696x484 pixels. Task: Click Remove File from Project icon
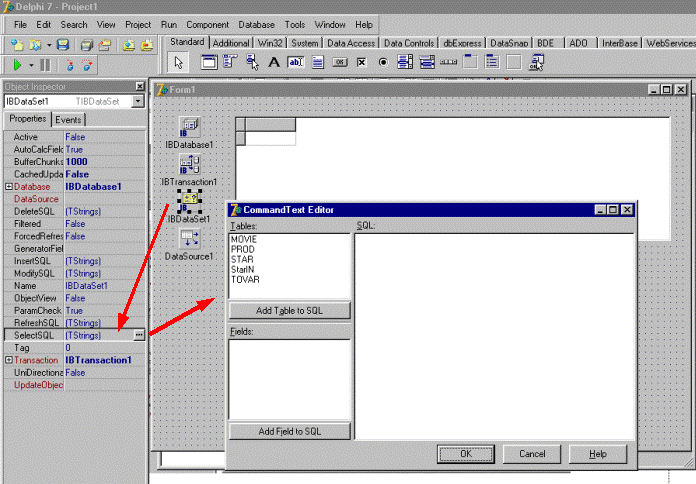(x=147, y=45)
